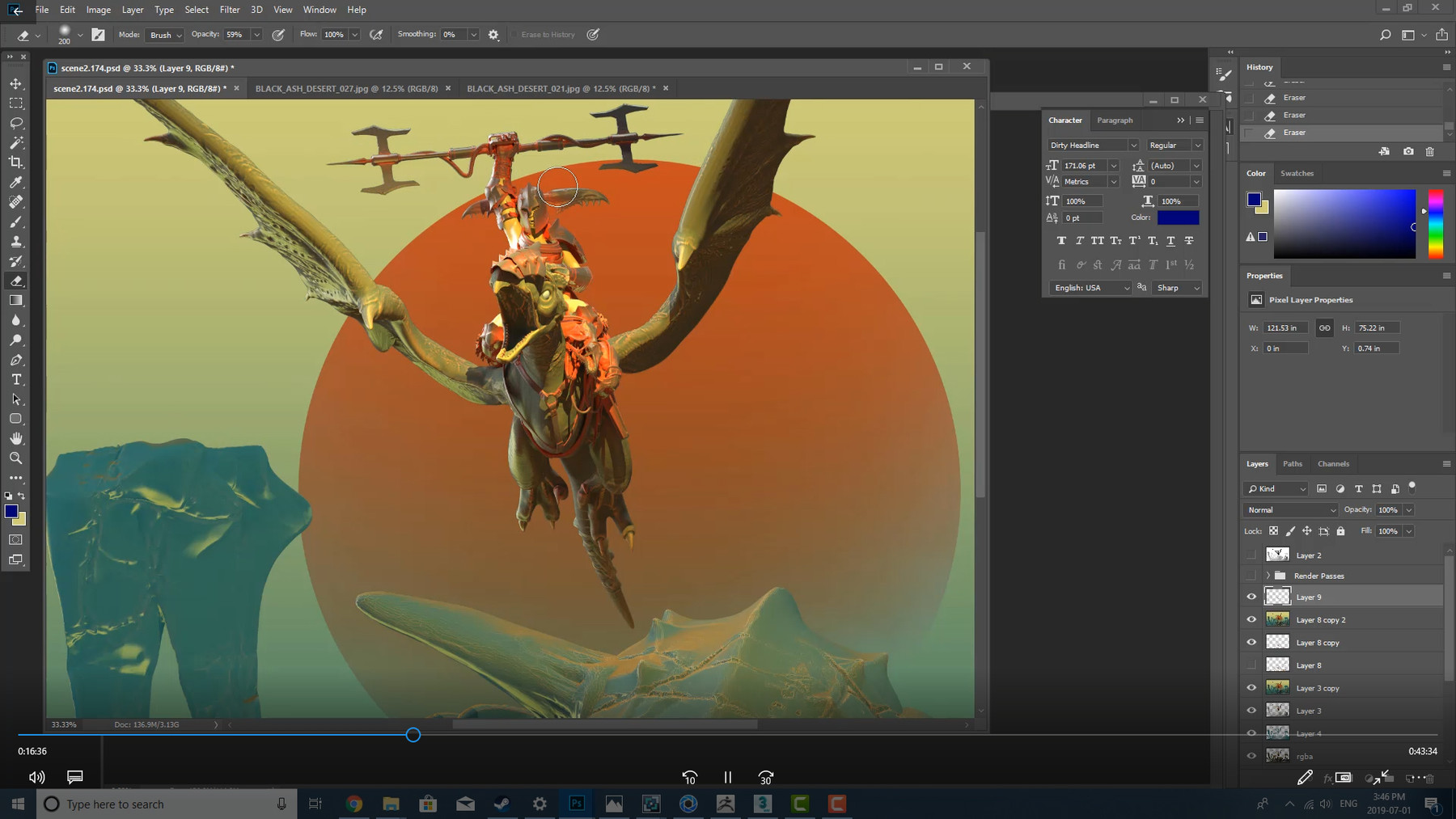Image resolution: width=1456 pixels, height=819 pixels.
Task: Open the Image menu
Action: tap(99, 10)
